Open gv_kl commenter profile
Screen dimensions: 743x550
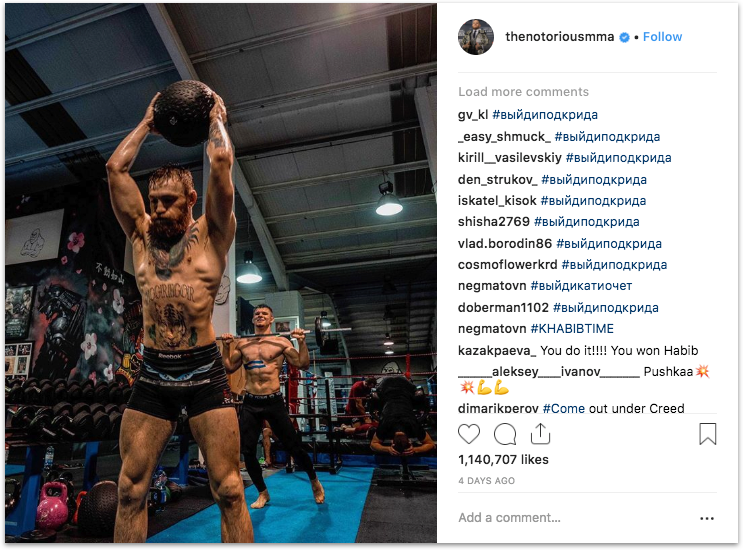472,115
